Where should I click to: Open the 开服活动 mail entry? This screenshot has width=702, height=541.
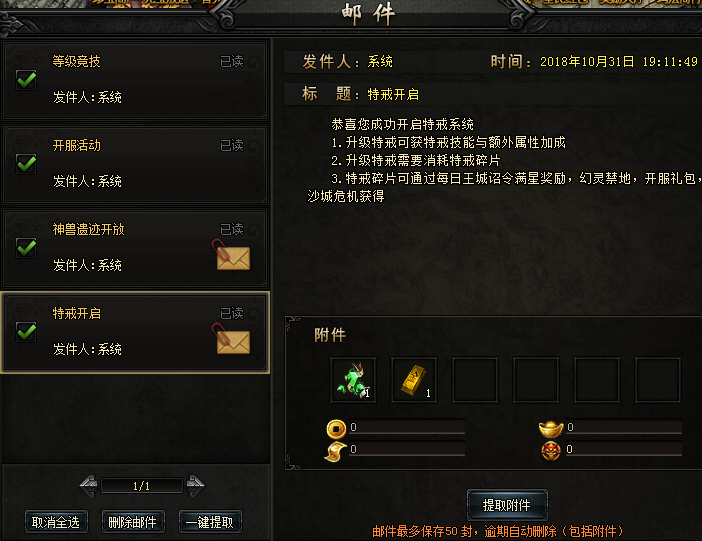tap(135, 164)
